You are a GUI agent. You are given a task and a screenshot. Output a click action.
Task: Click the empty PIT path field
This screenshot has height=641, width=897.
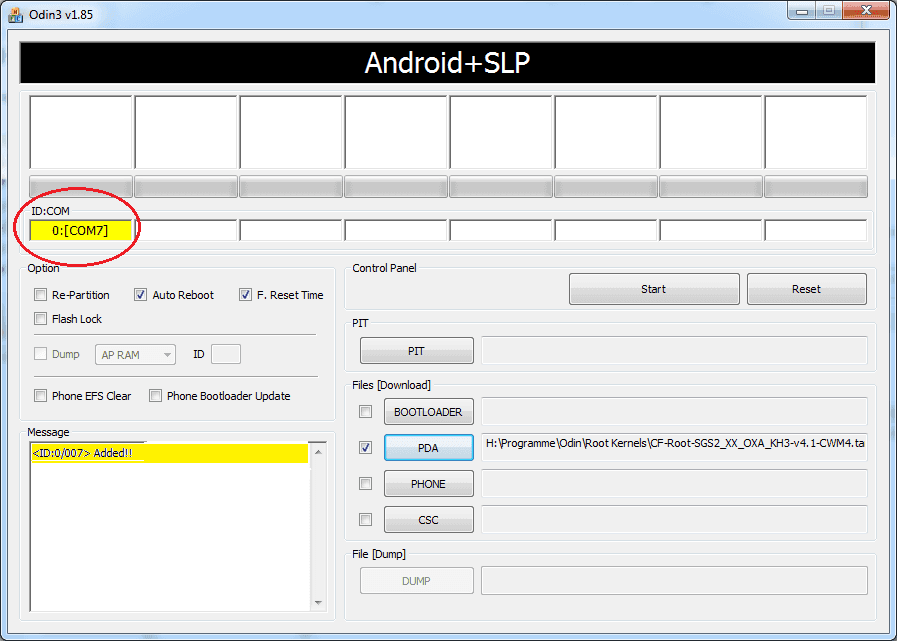674,351
